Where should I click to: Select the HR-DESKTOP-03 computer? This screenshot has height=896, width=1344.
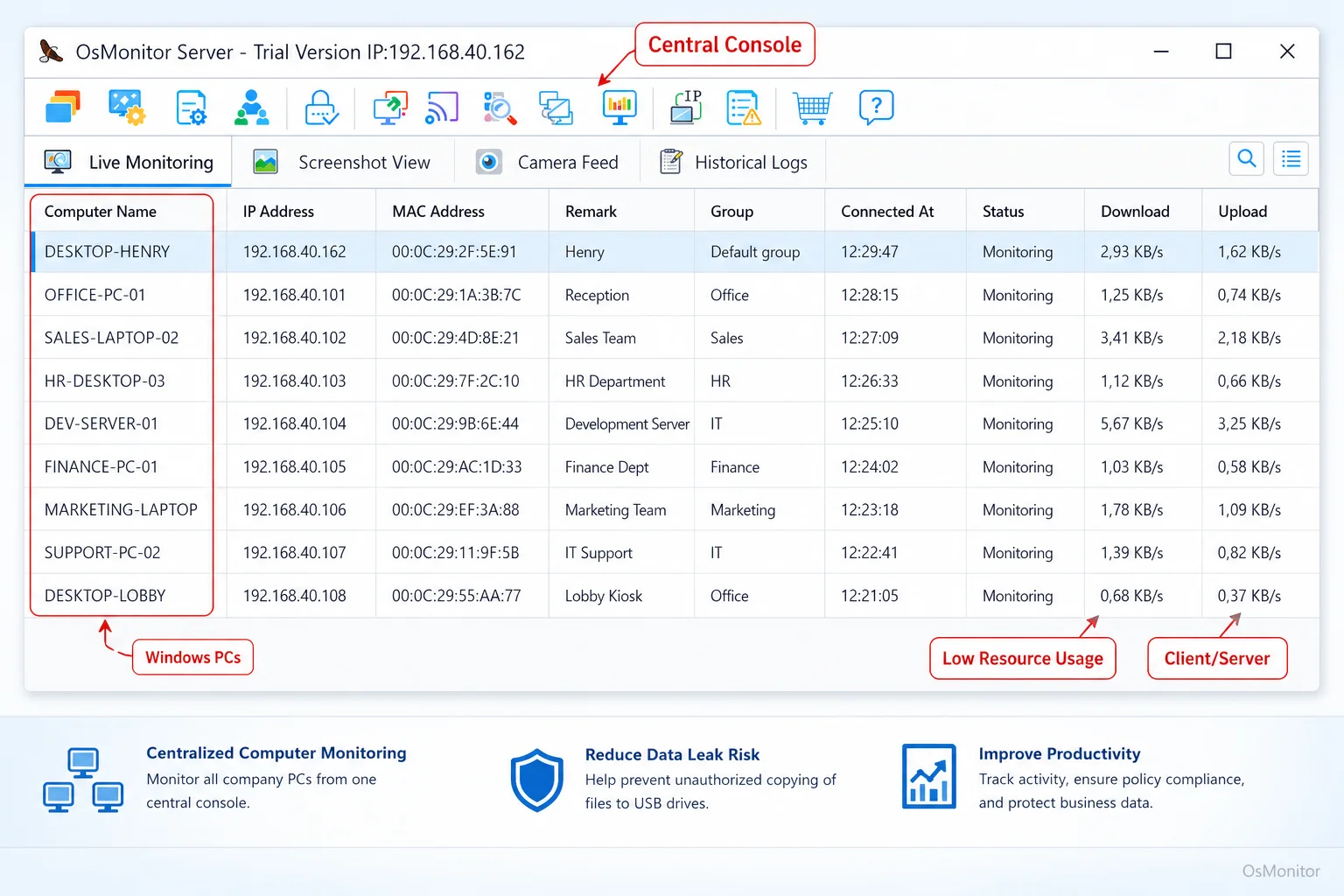(x=104, y=381)
